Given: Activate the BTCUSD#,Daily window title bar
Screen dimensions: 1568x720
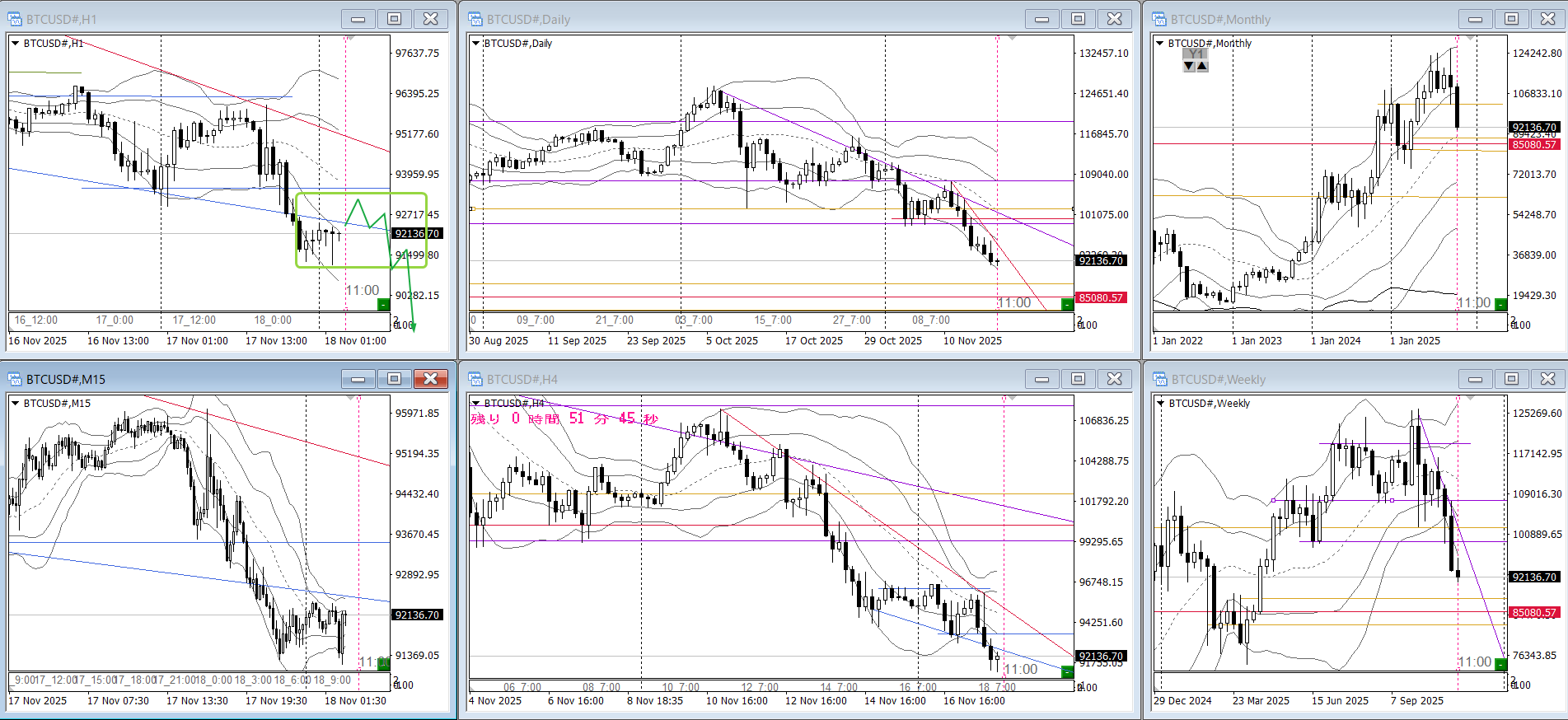Looking at the screenshot, I should [742, 19].
